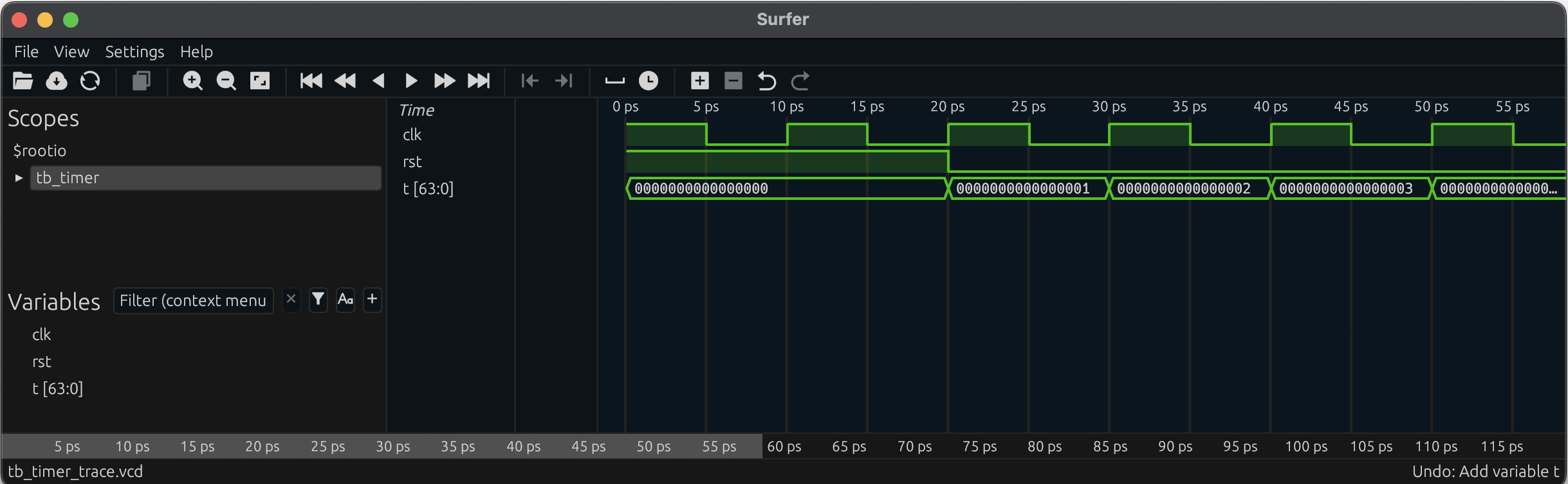Screen dimensions: 1568x484
Task: Open the View menu
Action: click(71, 51)
